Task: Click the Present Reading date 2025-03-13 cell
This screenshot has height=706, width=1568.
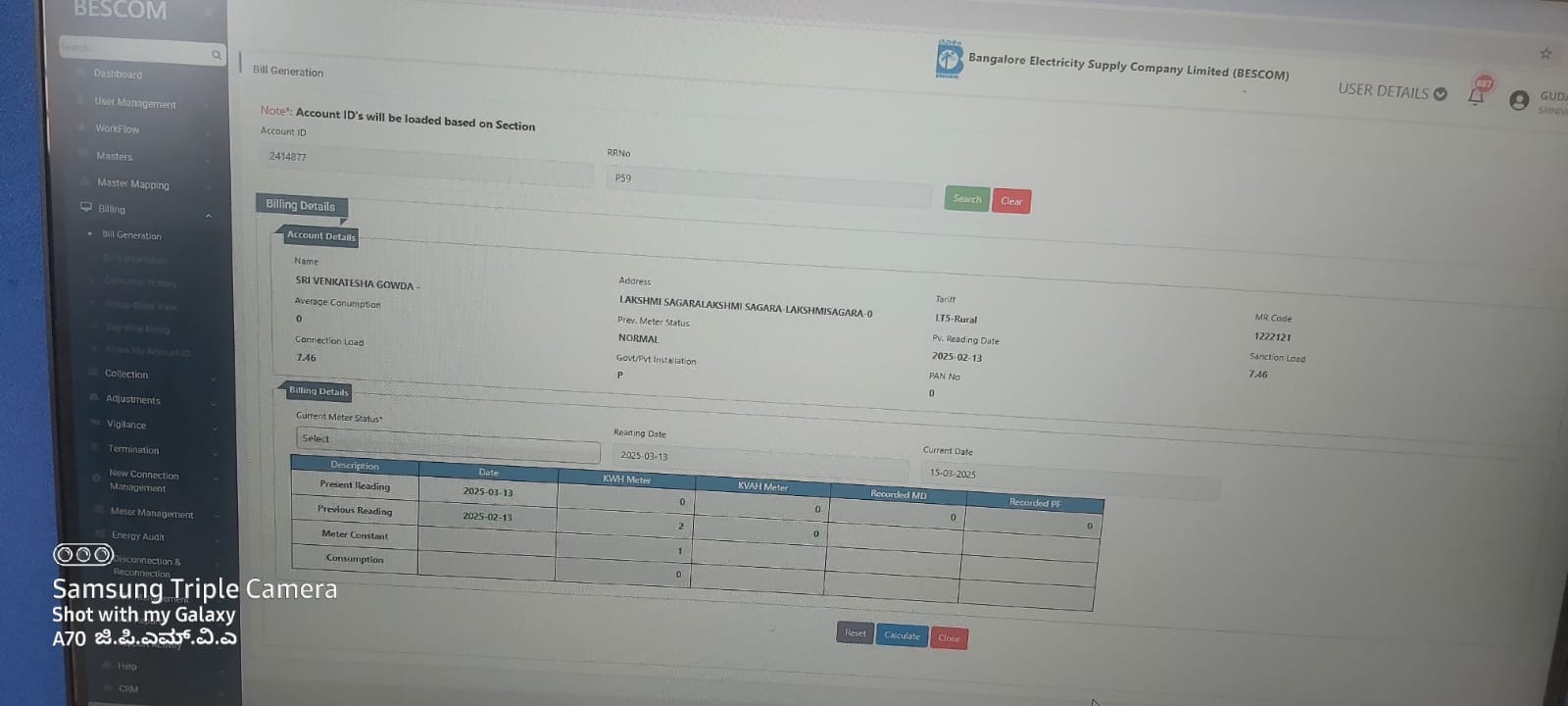Action: pos(488,491)
